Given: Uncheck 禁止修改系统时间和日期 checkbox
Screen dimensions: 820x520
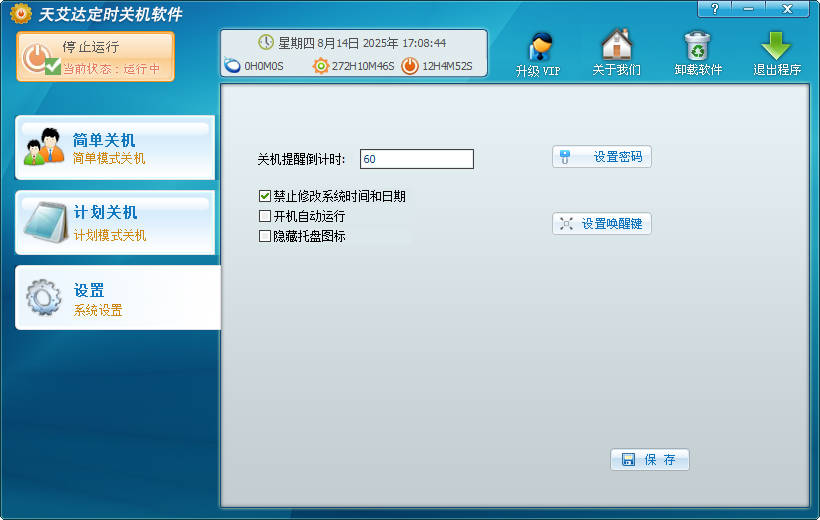Looking at the screenshot, I should pyautogui.click(x=265, y=196).
